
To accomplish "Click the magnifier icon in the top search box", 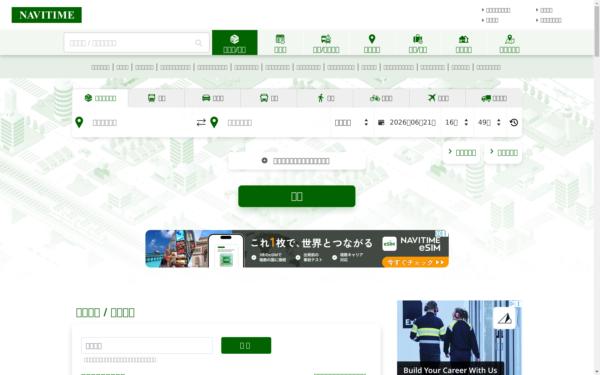I will point(198,43).
